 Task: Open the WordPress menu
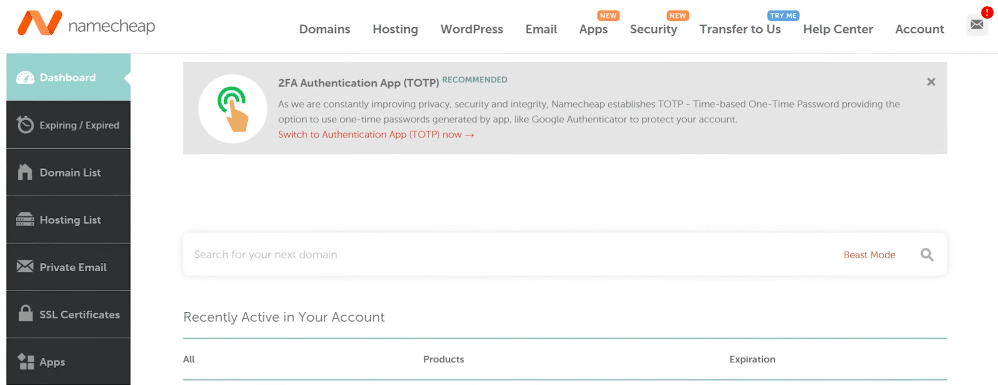pyautogui.click(x=472, y=29)
